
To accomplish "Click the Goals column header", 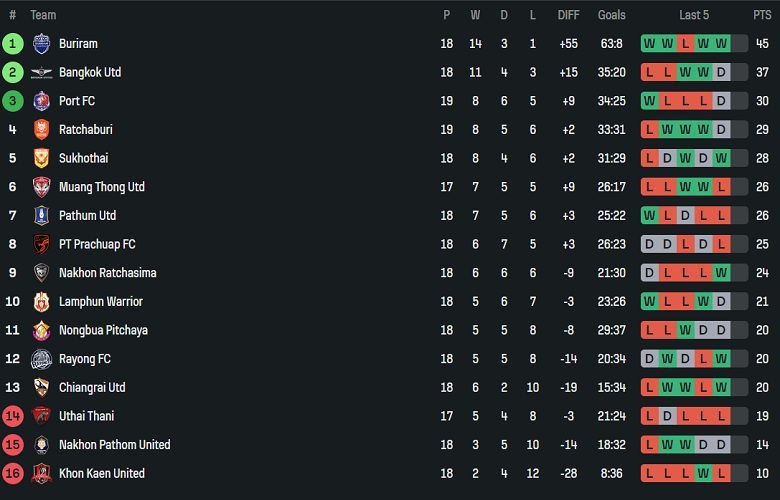I will [611, 15].
